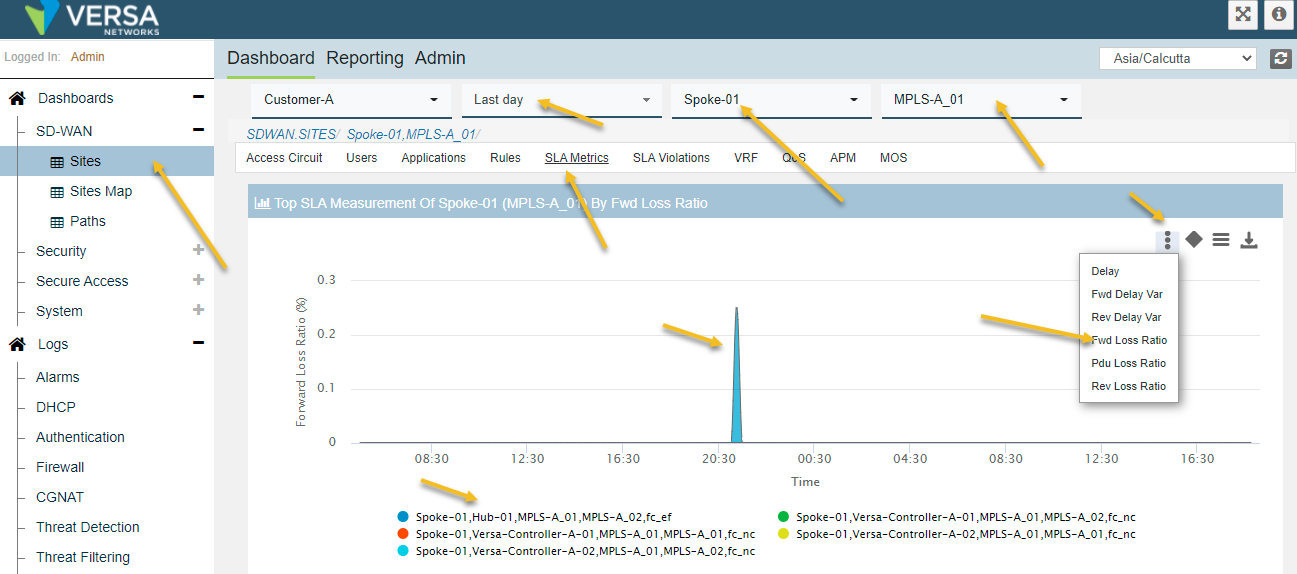
Task: Click the hamburger list icon on chart
Action: [1221, 240]
